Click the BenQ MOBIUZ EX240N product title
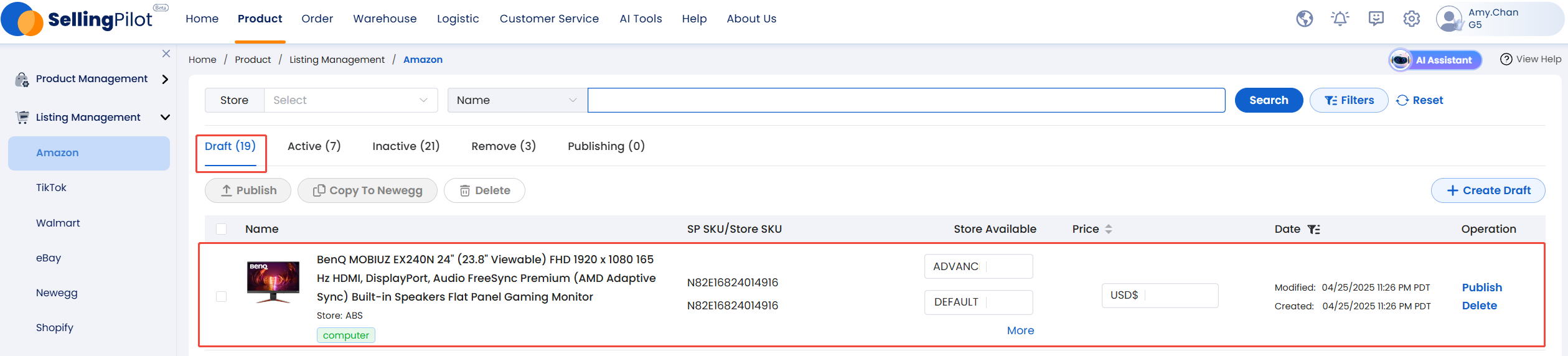Screen dimensions: 1568x356 [486, 278]
